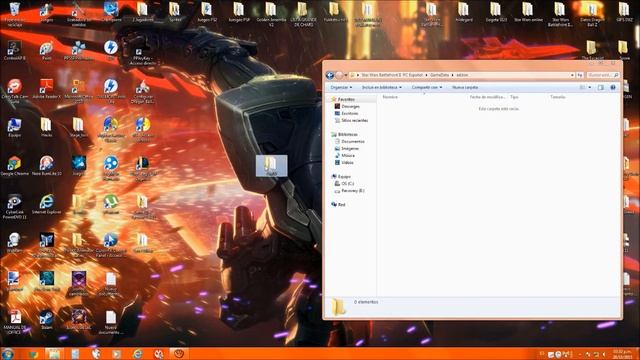Toggle the preview pane button in Explorer
This screenshot has width=640, height=360.
coord(600,87)
